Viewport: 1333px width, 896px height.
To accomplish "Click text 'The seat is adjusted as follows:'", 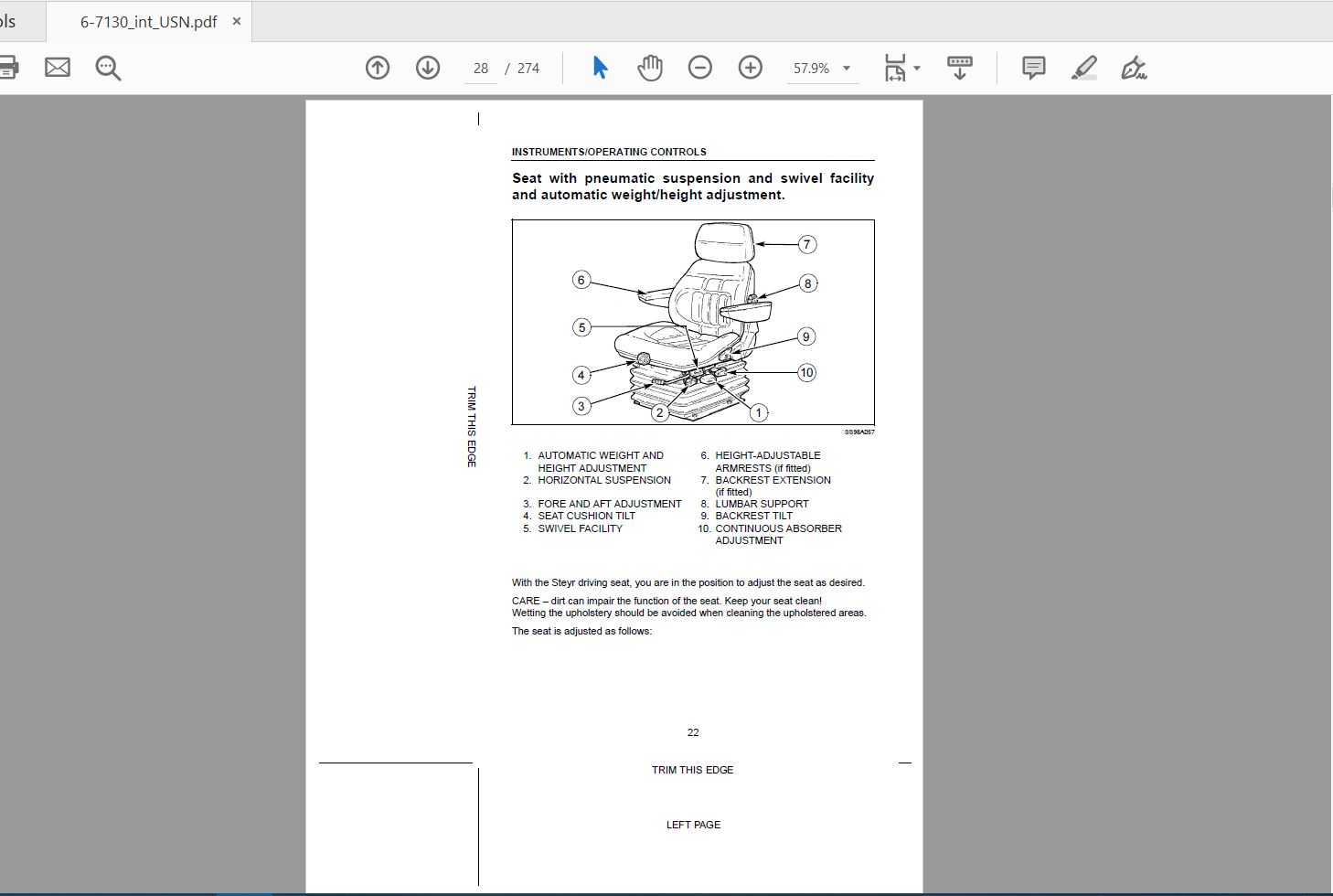I will [x=581, y=631].
